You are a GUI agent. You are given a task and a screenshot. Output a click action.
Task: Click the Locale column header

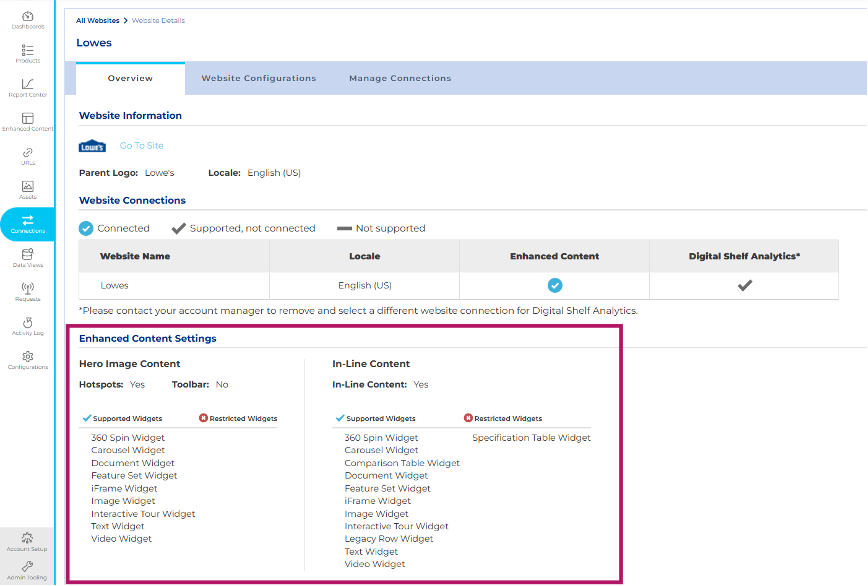[365, 256]
